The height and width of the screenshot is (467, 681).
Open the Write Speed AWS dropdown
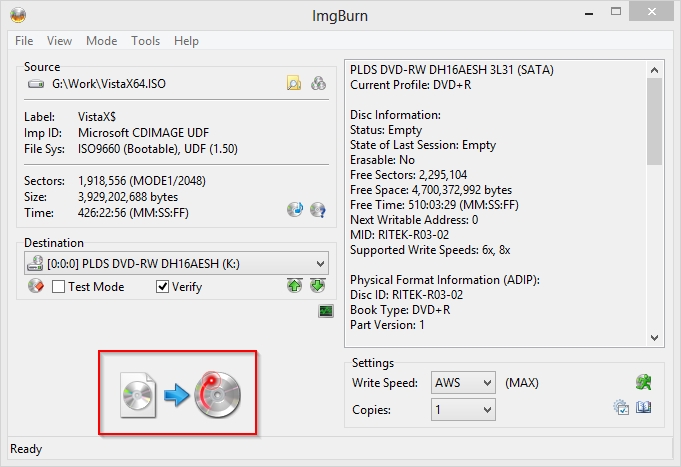pos(463,383)
